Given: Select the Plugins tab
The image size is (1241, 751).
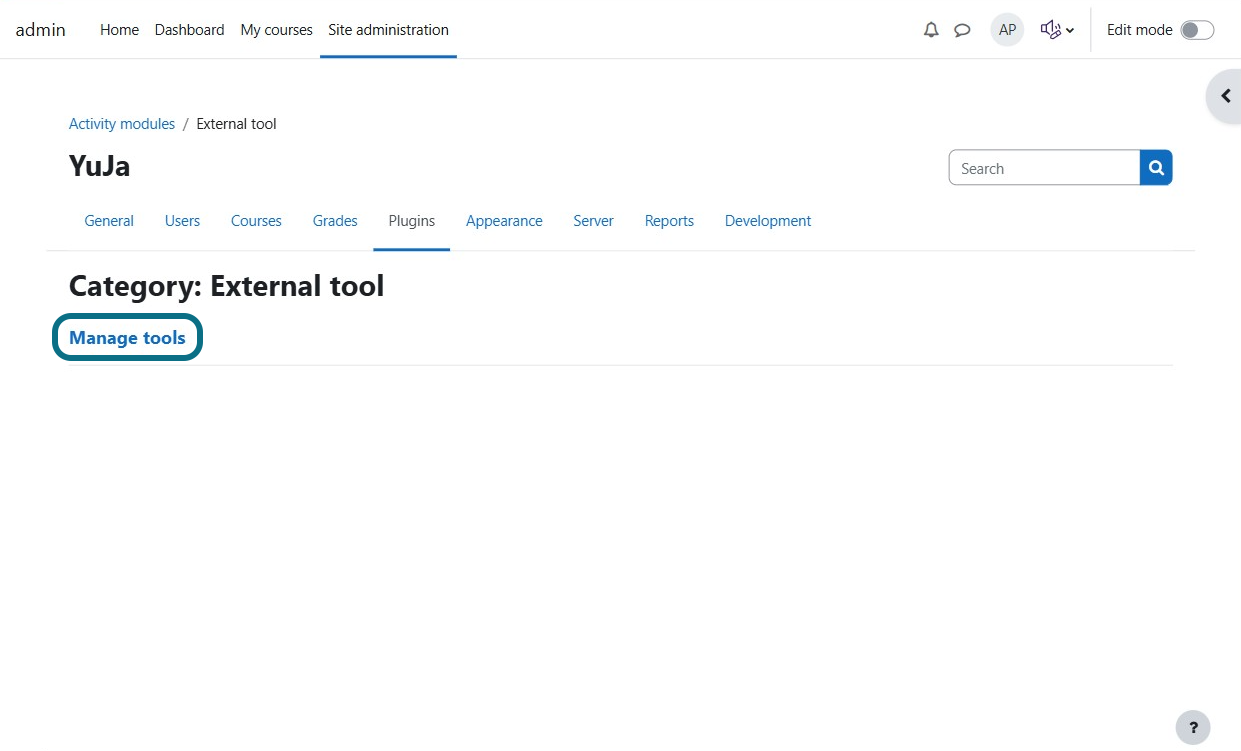Looking at the screenshot, I should point(412,221).
